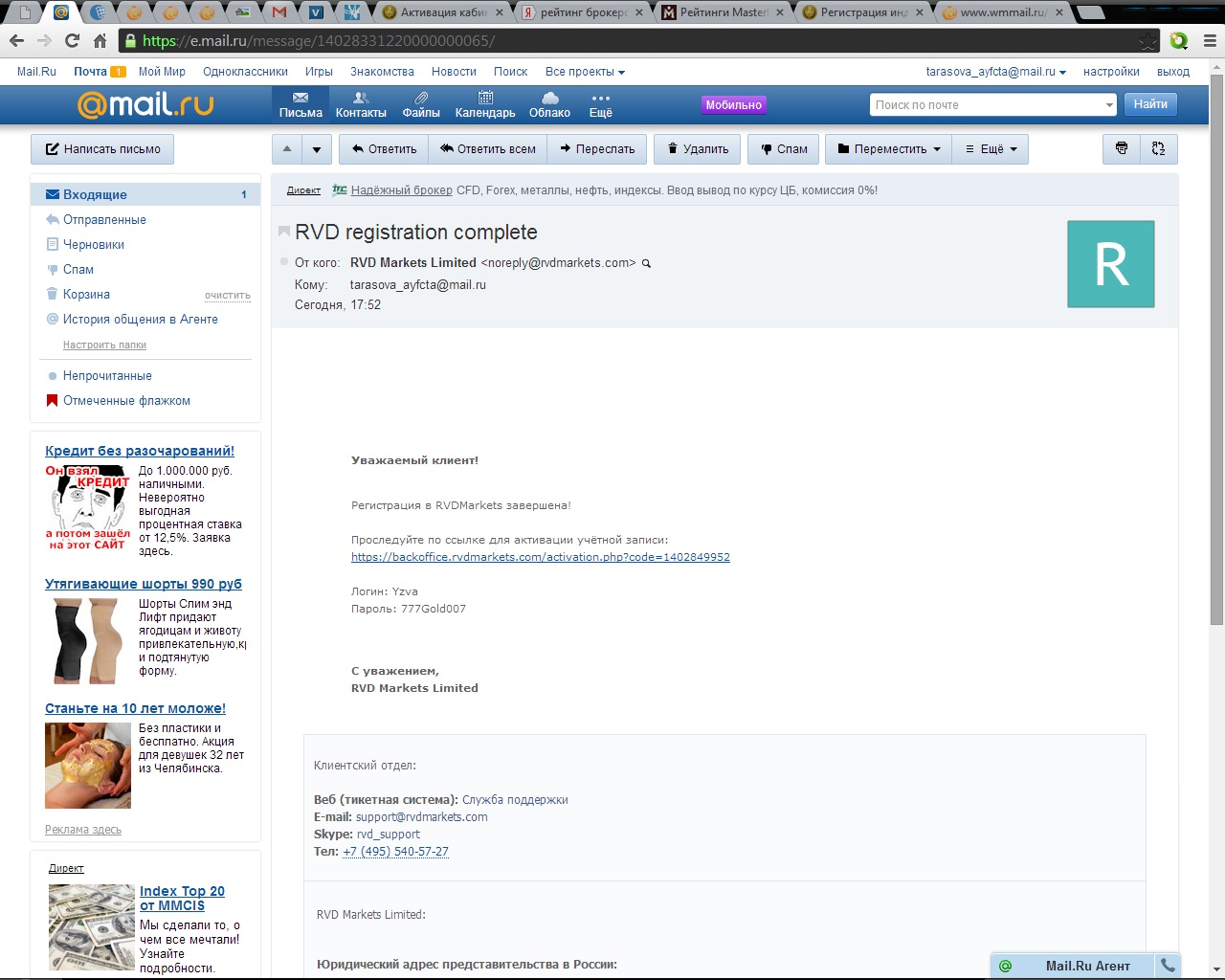The width and height of the screenshot is (1225, 980).
Task: Open Корзина folder
Action: click(x=86, y=294)
